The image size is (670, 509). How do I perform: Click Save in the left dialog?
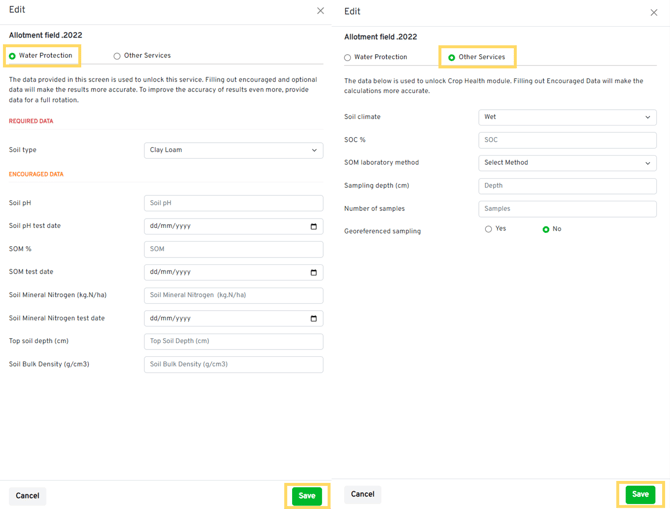307,496
